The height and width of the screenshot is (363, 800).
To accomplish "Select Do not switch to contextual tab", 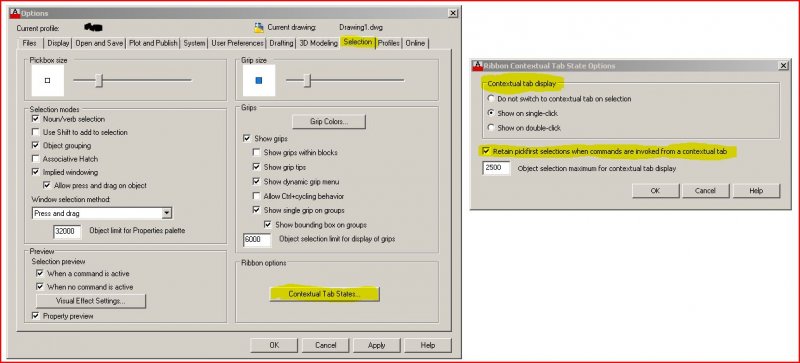I will 491,99.
